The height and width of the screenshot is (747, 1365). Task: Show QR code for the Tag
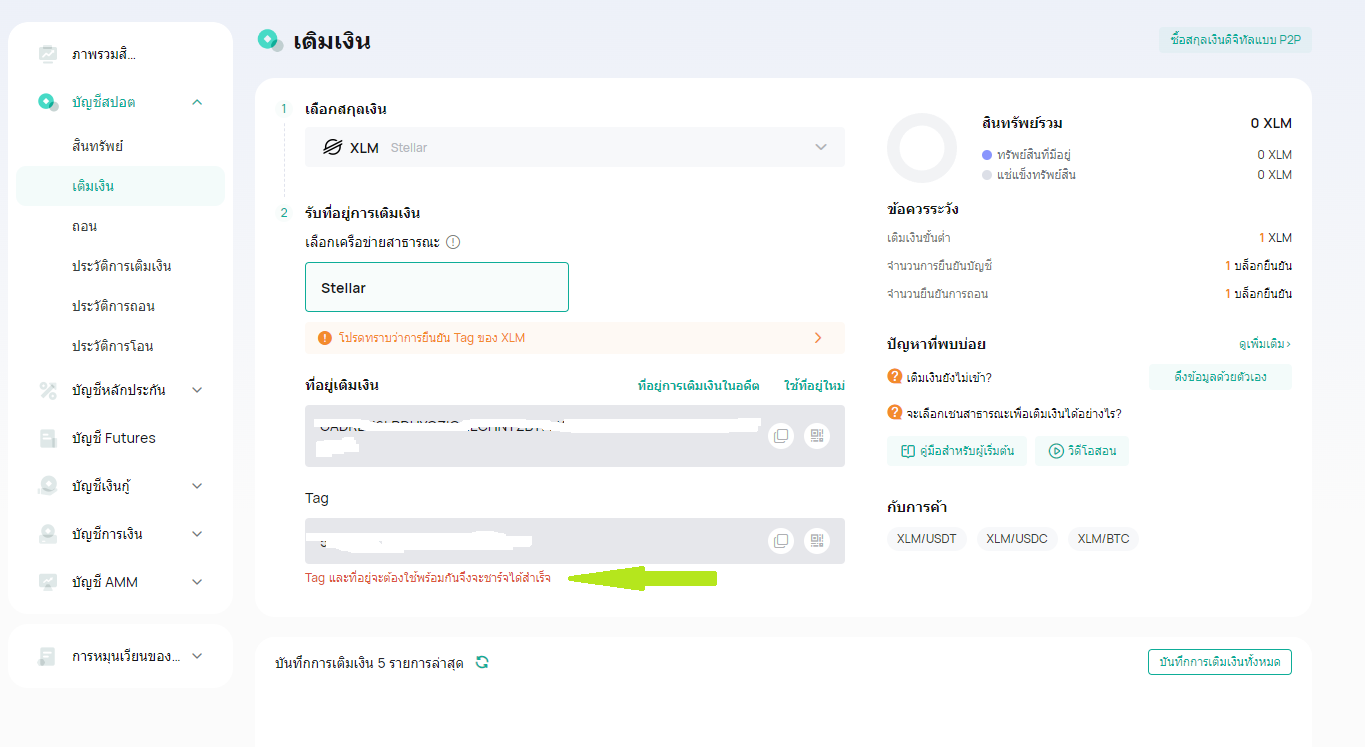click(817, 541)
